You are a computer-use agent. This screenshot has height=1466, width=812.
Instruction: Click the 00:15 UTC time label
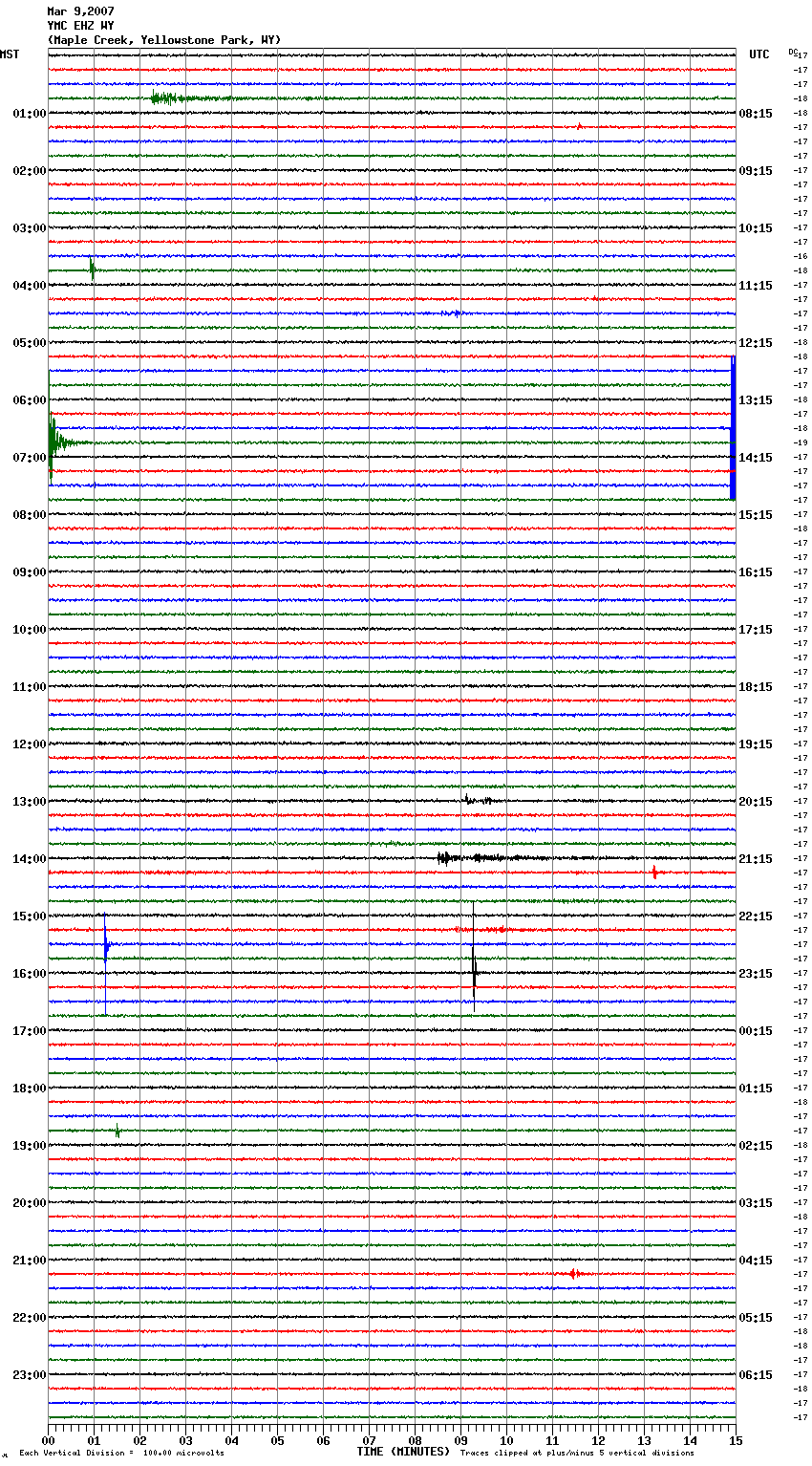(x=756, y=1031)
